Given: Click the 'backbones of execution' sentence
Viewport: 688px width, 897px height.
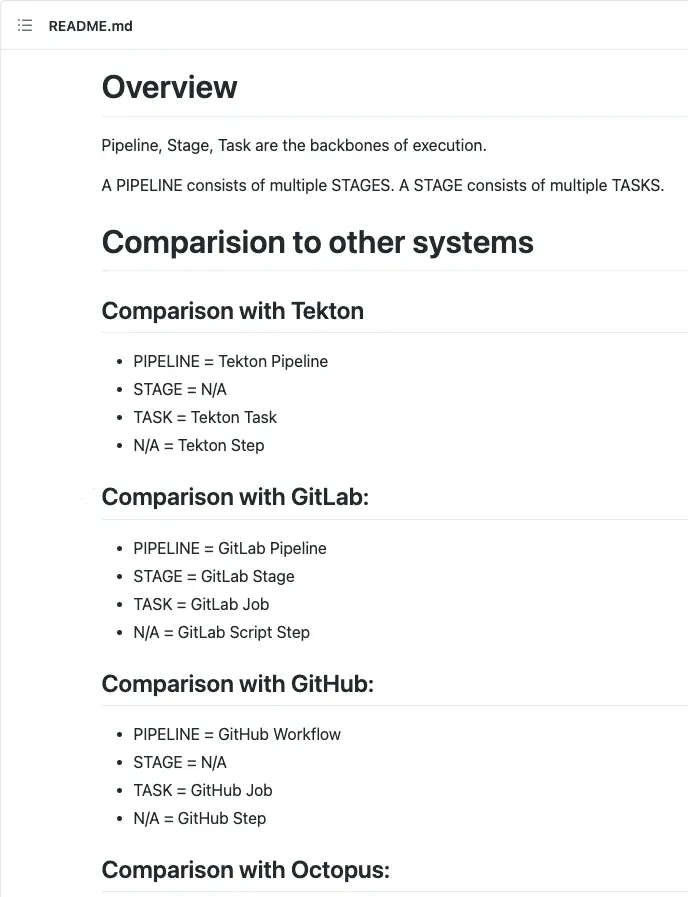Looking at the screenshot, I should [x=293, y=145].
